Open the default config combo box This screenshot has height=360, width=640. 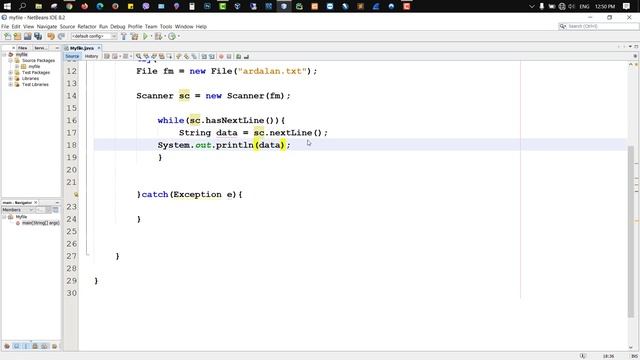[94, 36]
